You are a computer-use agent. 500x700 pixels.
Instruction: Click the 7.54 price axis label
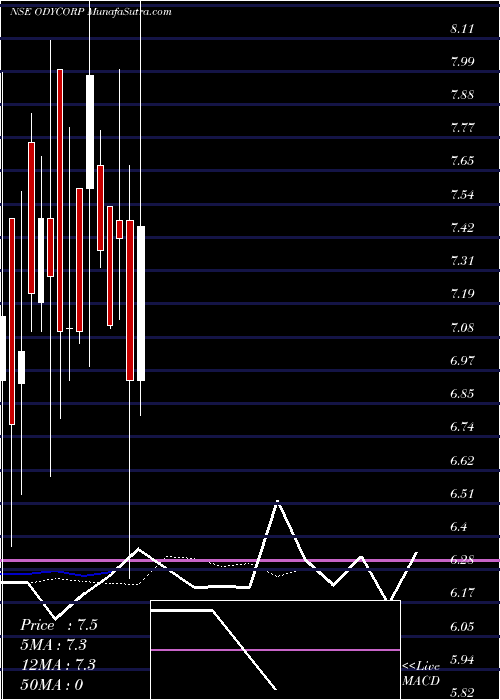462,195
